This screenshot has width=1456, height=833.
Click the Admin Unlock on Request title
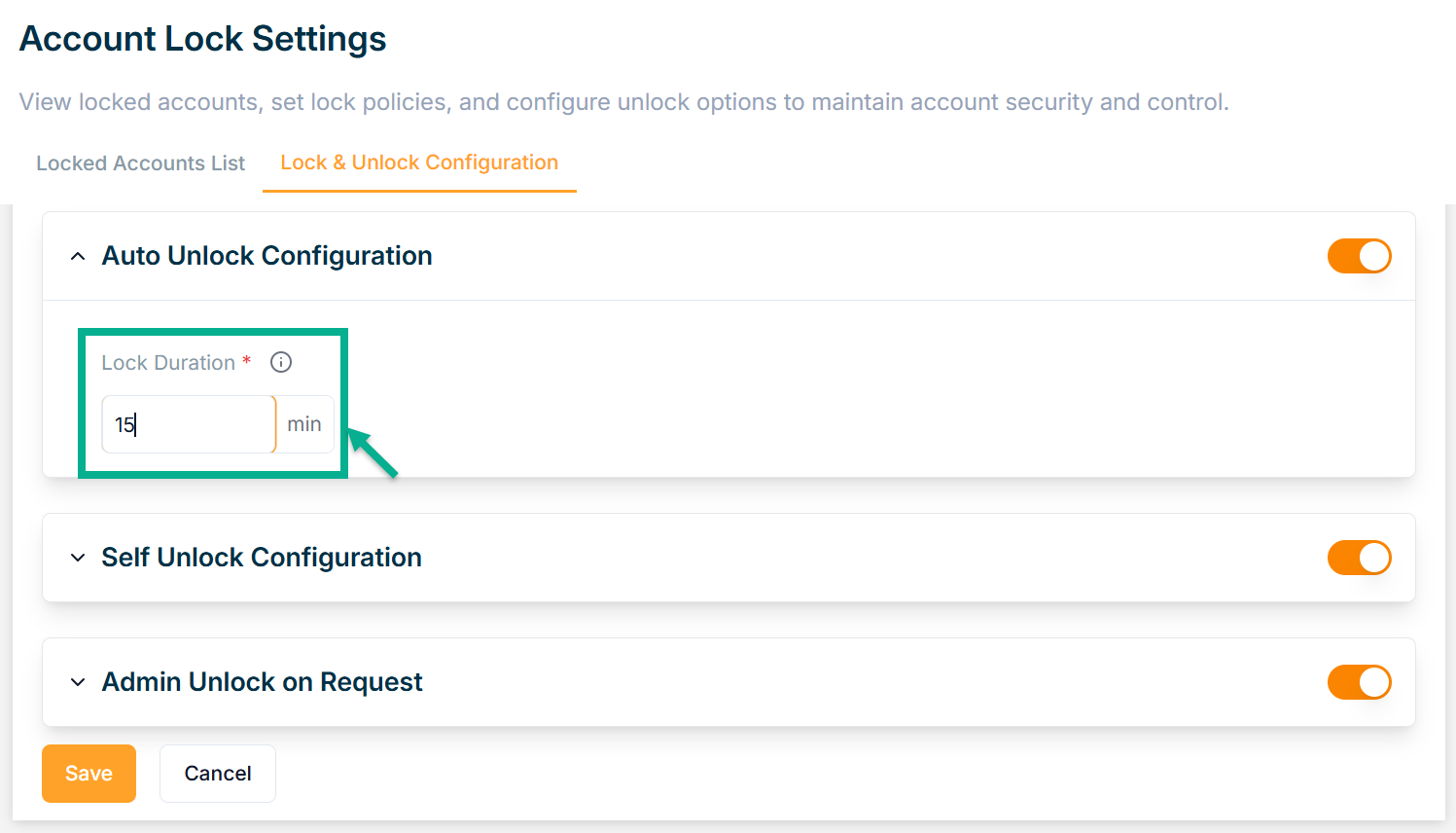(262, 682)
